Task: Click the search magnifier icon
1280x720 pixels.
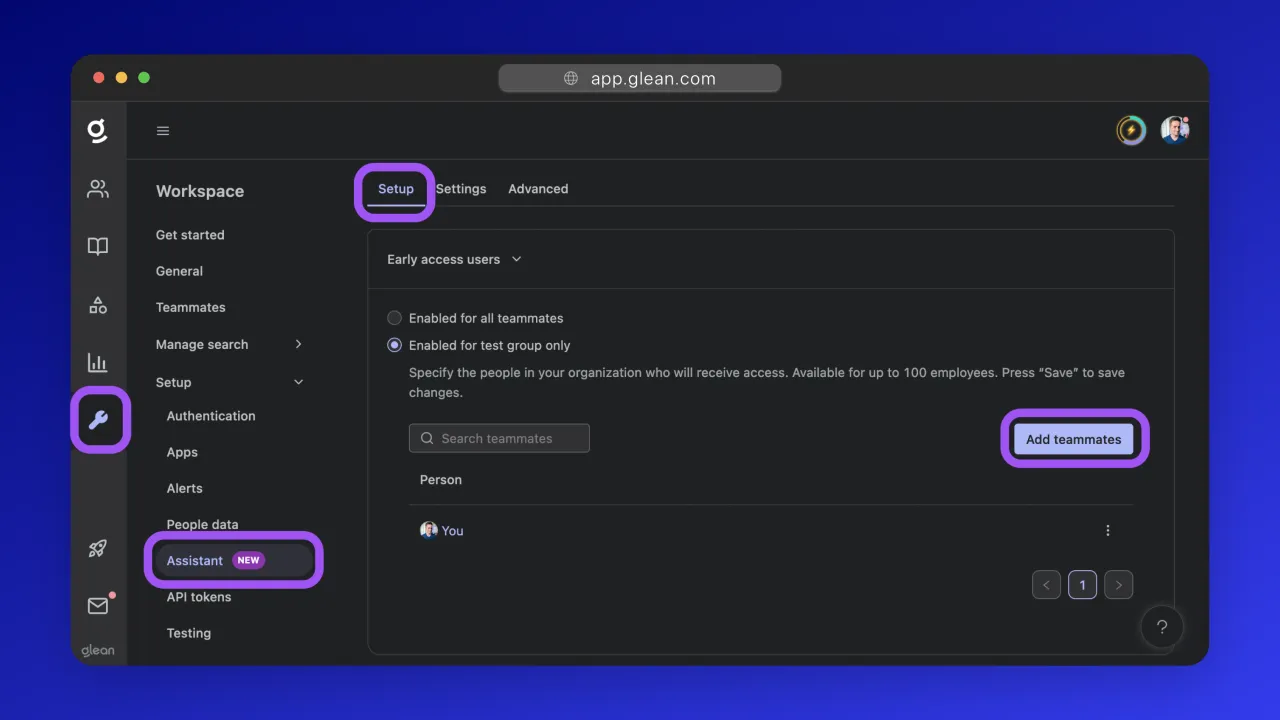Action: (x=427, y=438)
